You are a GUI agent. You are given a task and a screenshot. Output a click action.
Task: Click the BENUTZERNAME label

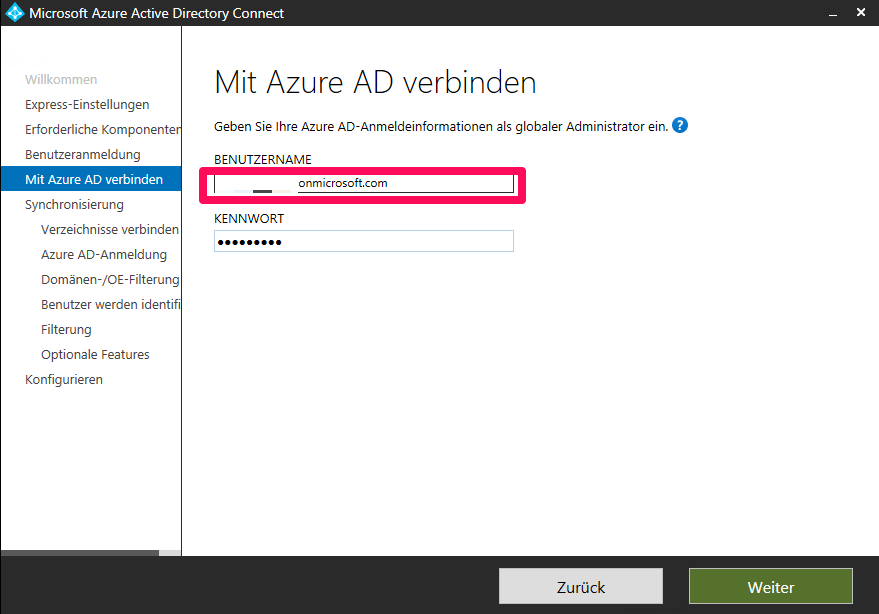pos(262,160)
